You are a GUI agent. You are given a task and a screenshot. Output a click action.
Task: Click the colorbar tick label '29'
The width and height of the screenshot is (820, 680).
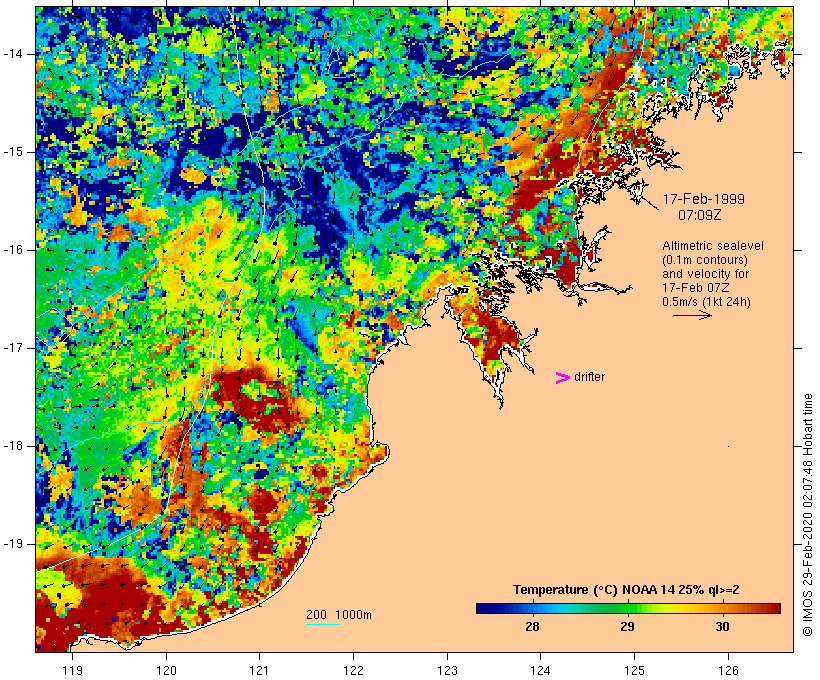(x=627, y=626)
